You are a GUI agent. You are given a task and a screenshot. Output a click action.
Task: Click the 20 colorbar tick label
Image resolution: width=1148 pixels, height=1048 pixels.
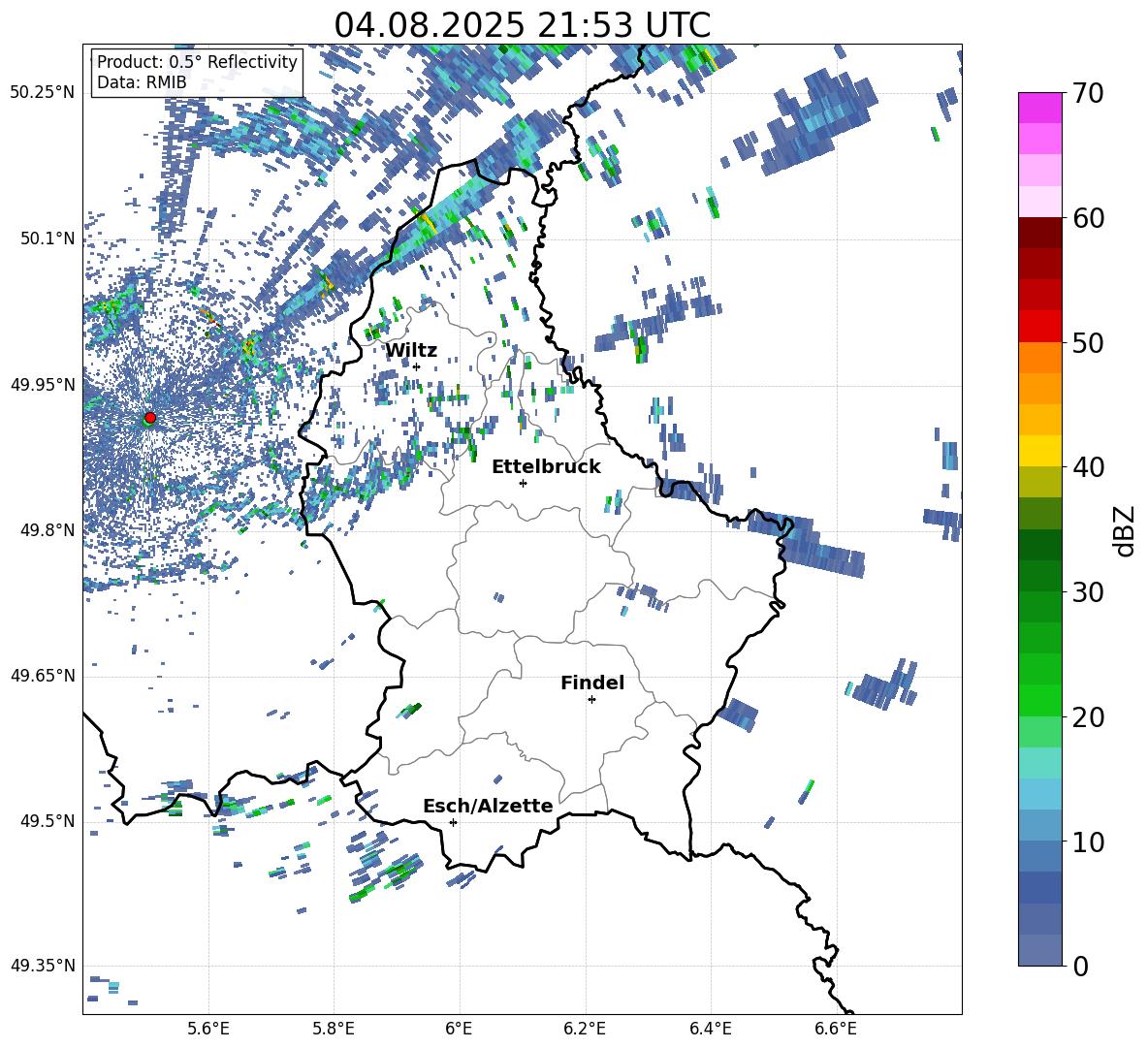(x=1087, y=717)
